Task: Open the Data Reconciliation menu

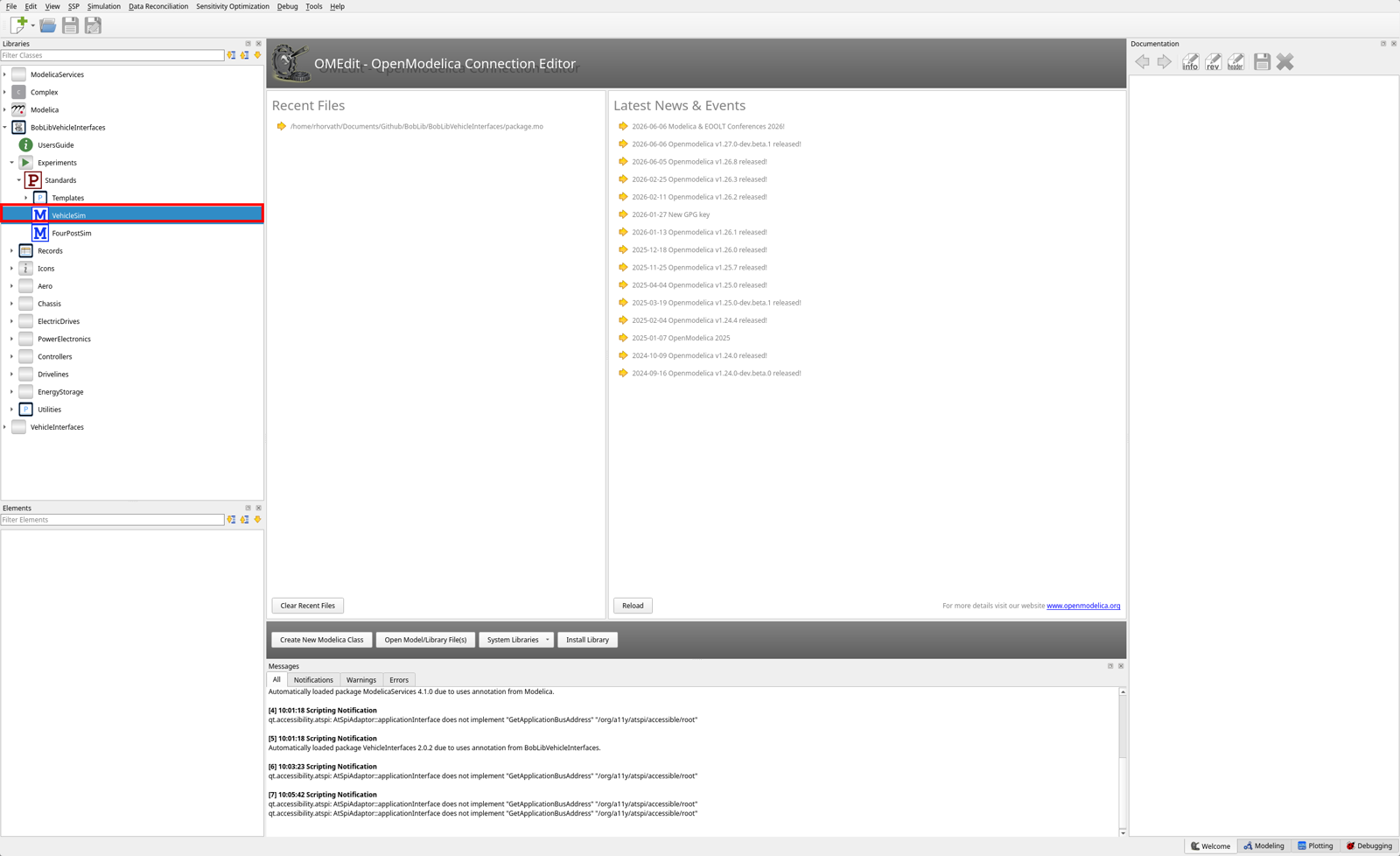Action: point(158,6)
